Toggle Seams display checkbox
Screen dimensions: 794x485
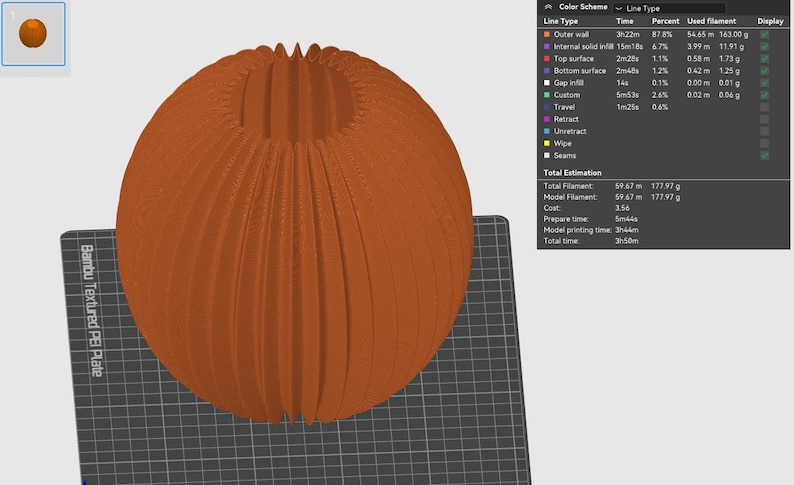click(765, 155)
